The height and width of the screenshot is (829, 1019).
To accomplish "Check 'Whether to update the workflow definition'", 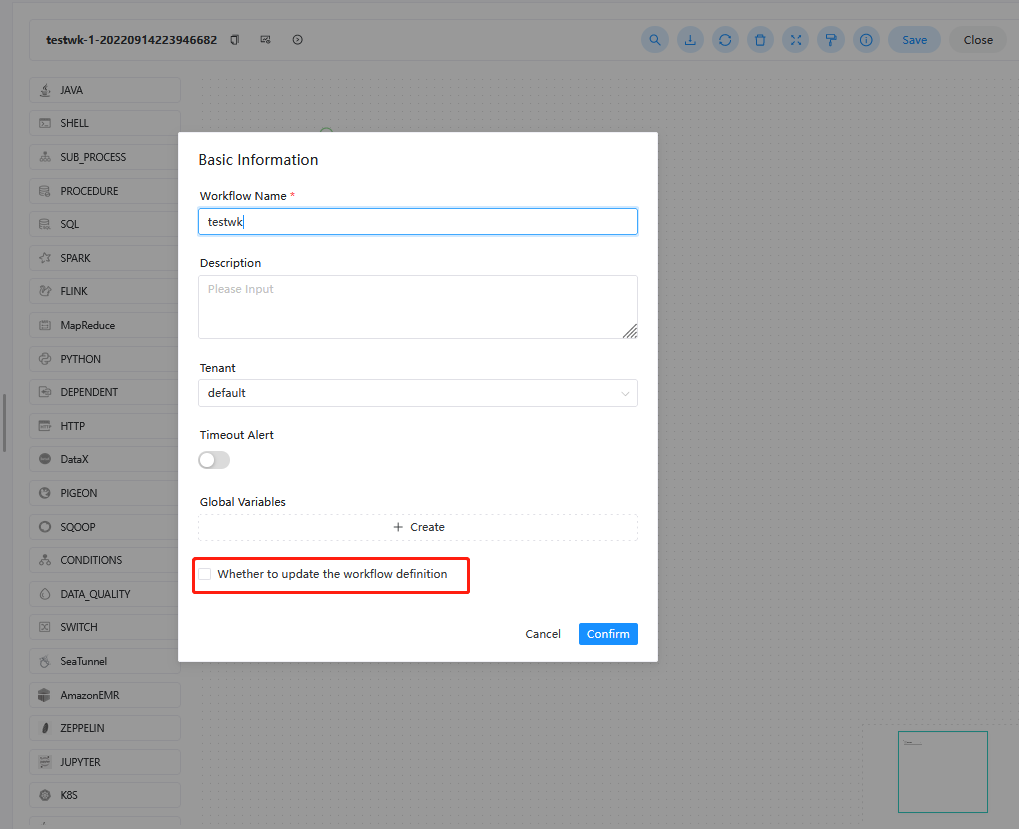I will pos(205,574).
